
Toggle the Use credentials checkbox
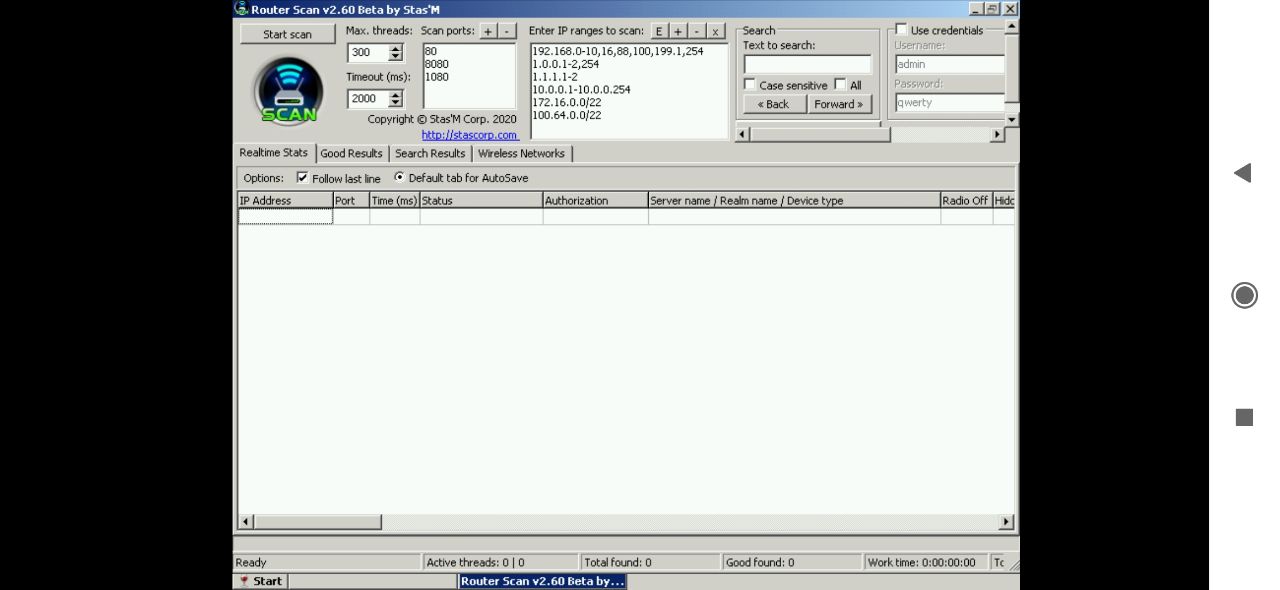(901, 30)
